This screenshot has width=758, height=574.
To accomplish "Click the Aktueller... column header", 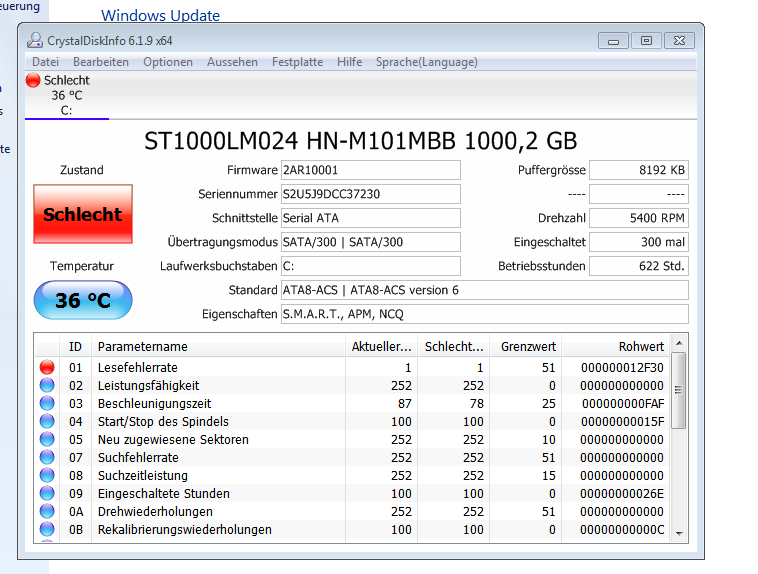I will (x=381, y=346).
